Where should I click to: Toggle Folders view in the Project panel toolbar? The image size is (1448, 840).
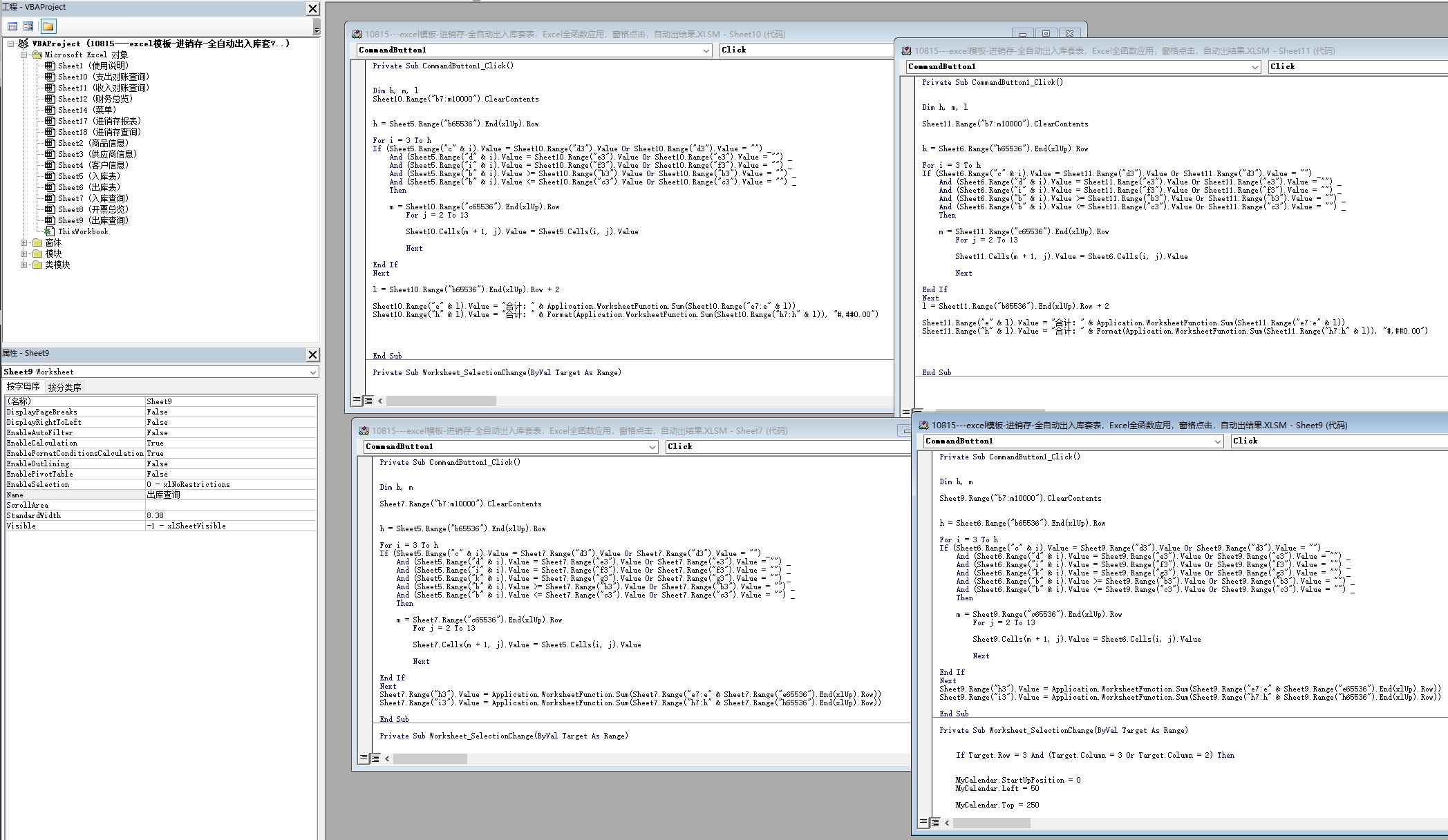pyautogui.click(x=48, y=26)
